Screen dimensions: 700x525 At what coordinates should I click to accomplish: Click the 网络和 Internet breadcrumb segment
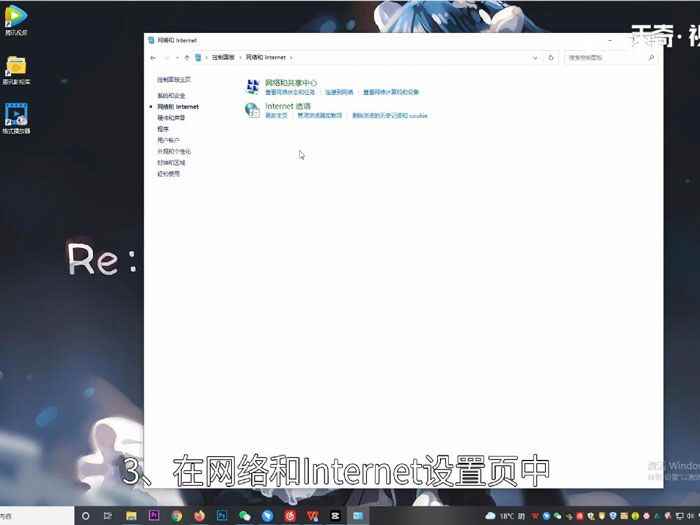pos(266,58)
